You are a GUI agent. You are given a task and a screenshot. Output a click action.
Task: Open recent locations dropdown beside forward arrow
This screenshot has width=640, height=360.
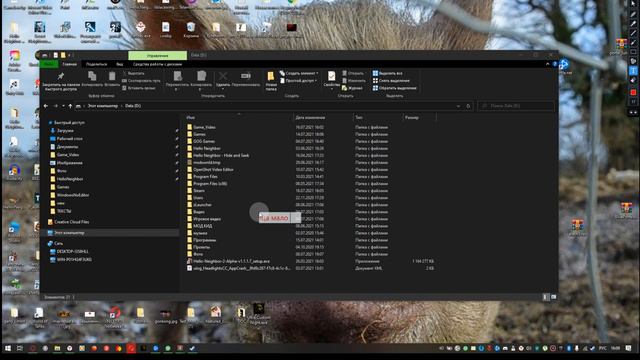point(63,106)
